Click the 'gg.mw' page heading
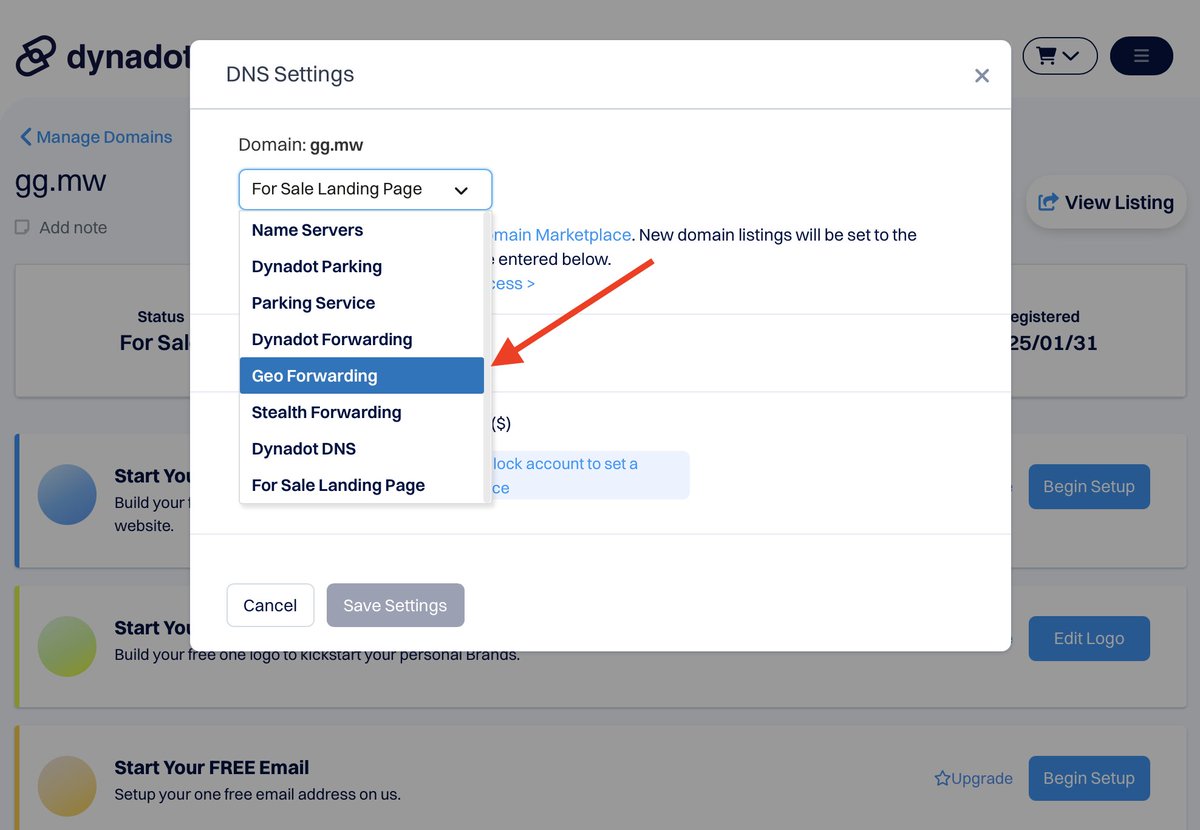This screenshot has width=1200, height=830. click(61, 181)
